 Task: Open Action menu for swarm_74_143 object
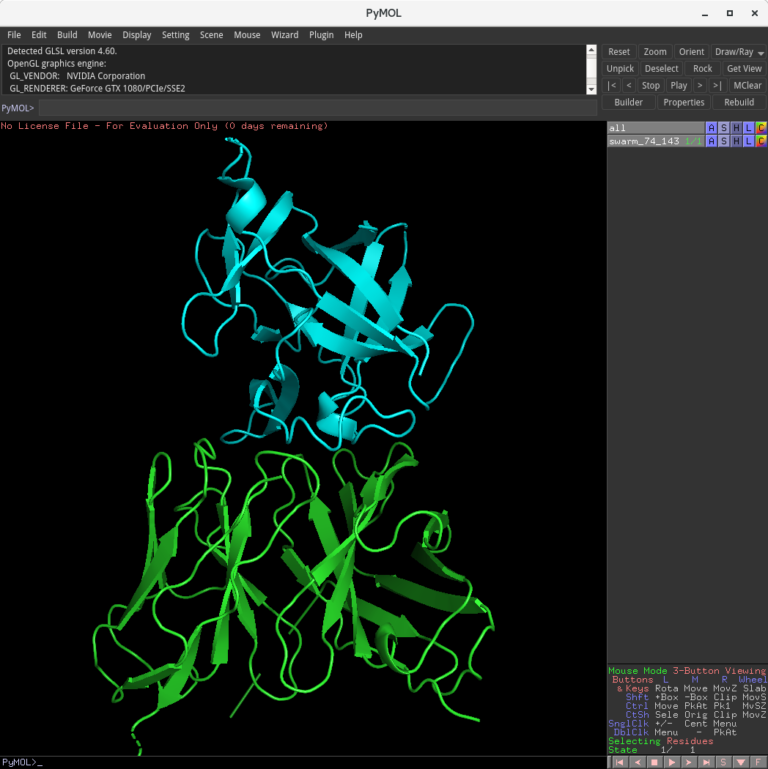click(712, 142)
